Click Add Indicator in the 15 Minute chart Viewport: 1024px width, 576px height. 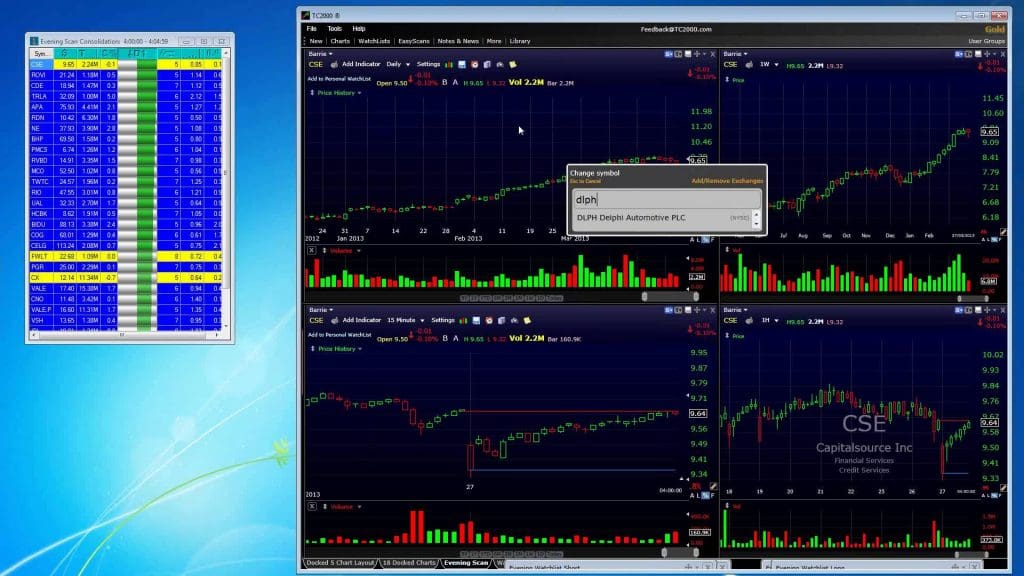point(361,321)
